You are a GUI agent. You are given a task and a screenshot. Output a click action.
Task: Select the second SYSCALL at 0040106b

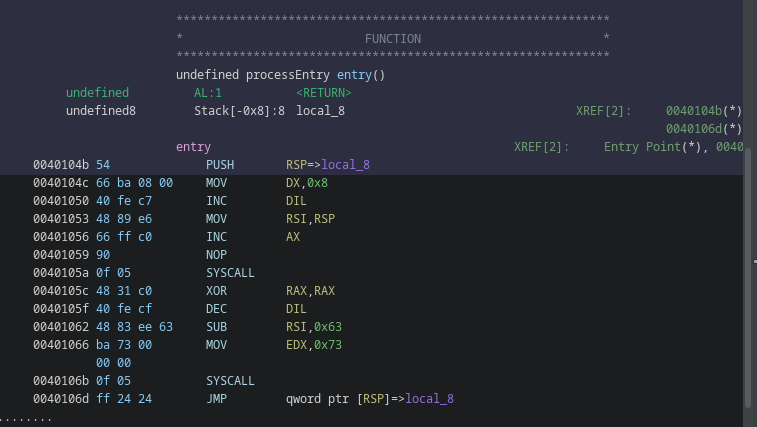click(230, 381)
